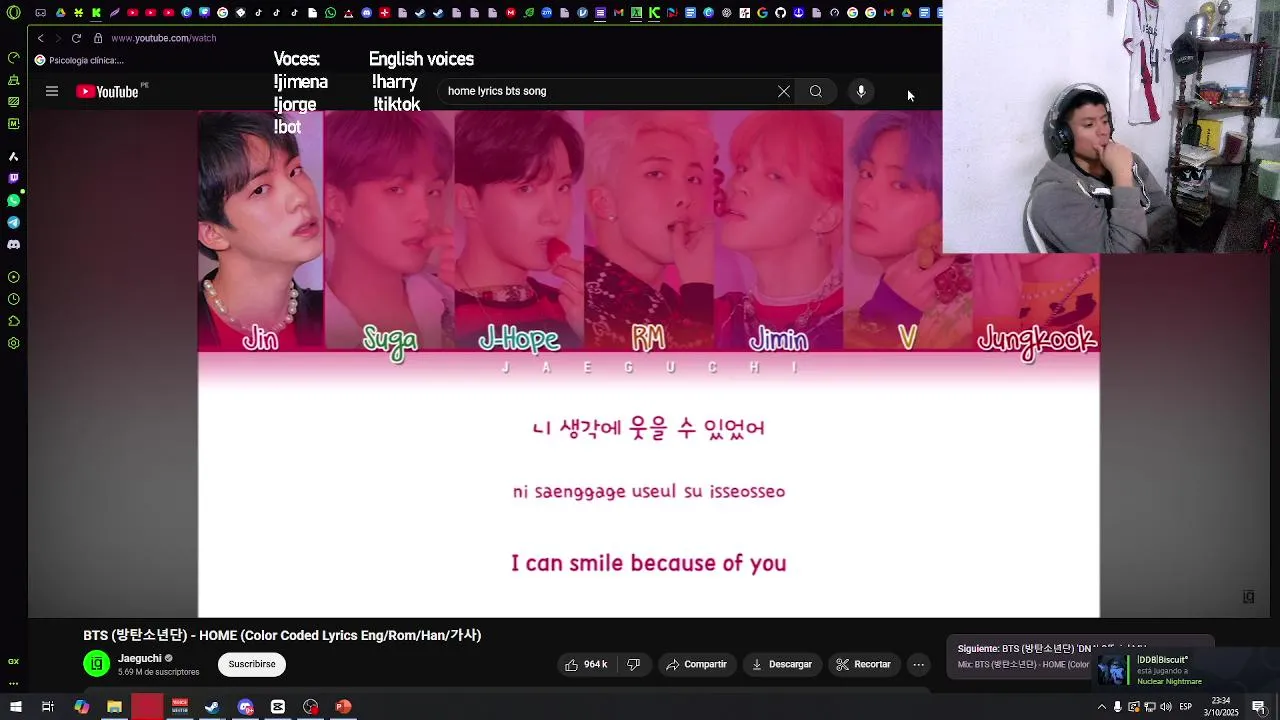Open Telegram panel in Opera sidebar
Viewport: 1280px width, 720px height.
point(14,222)
